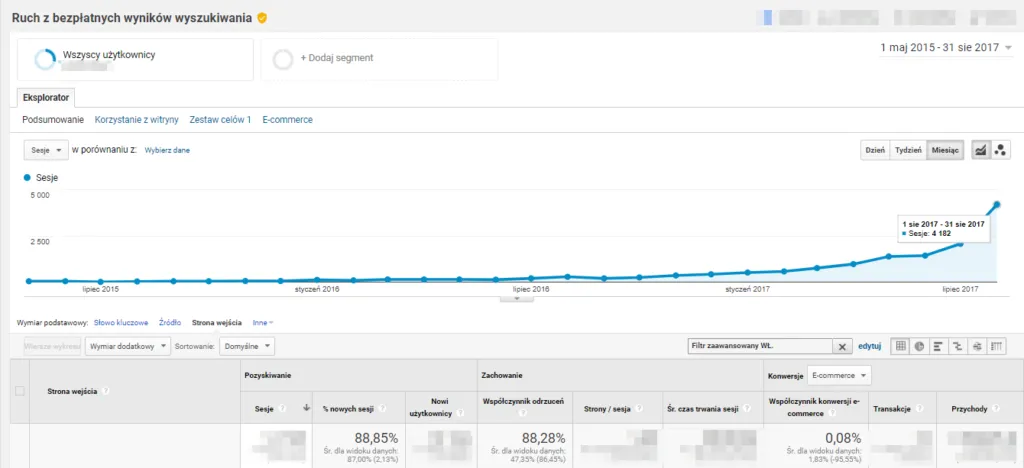Select the data table view icon
This screenshot has height=468, width=1024.
(x=900, y=346)
